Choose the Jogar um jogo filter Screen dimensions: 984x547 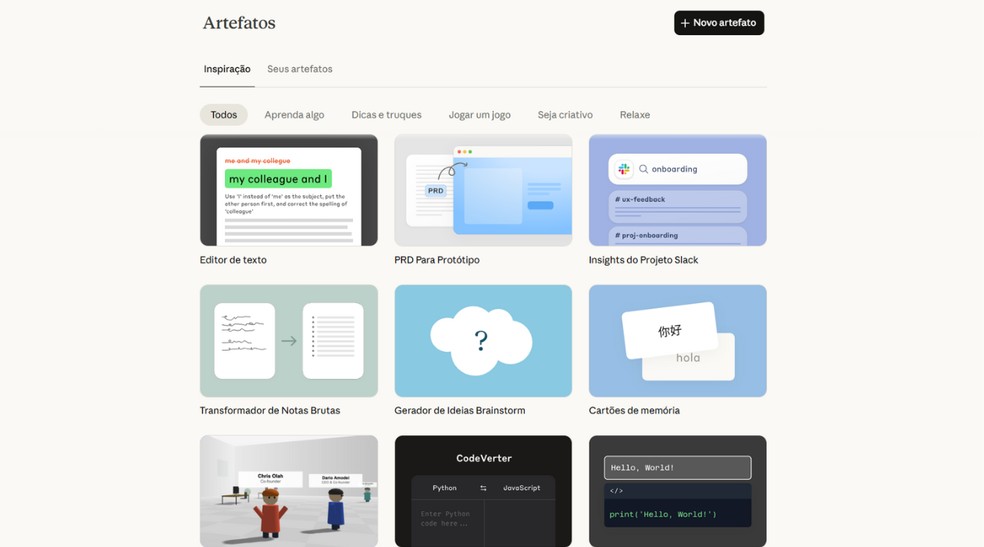[x=479, y=115]
